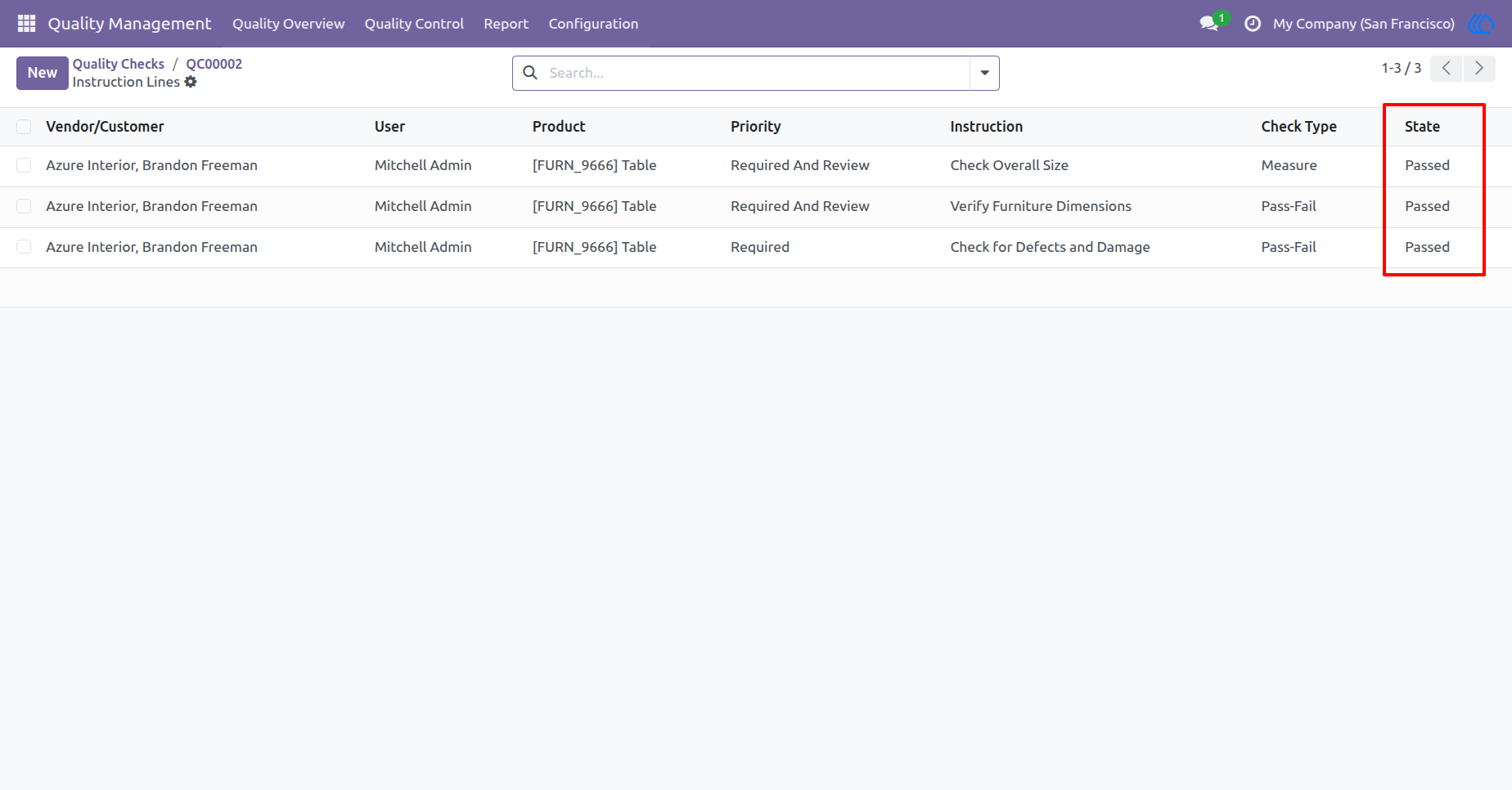
Task: Click [FURN_9666] Table in Check Overall Size row
Action: pos(594,165)
